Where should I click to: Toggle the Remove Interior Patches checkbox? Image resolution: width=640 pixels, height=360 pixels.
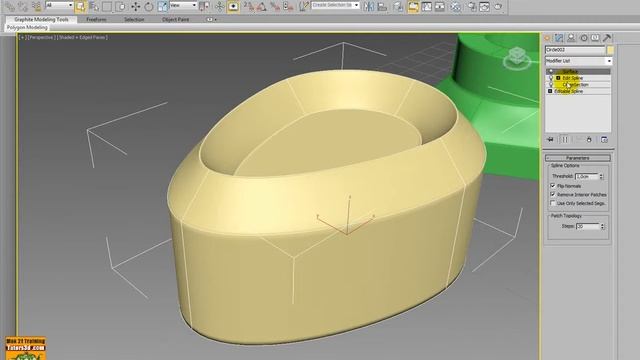click(553, 194)
